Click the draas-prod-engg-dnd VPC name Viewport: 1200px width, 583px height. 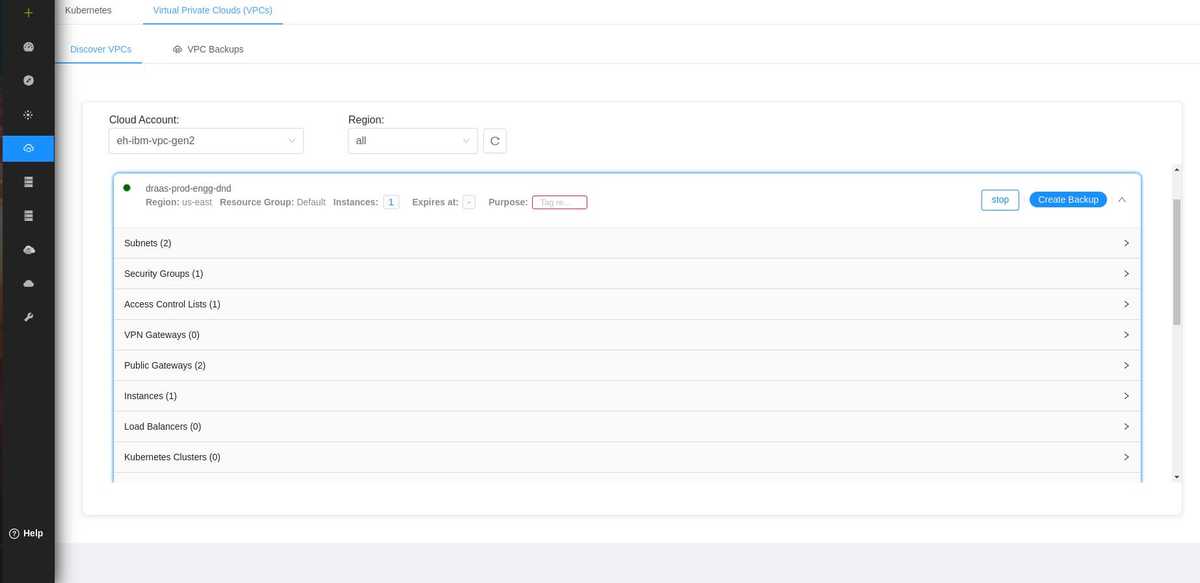click(x=189, y=188)
